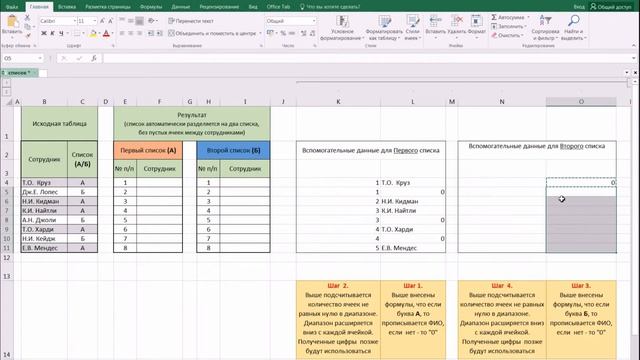Open the font color dropdown arrow
The height and width of the screenshot is (360, 640).
pos(113,33)
